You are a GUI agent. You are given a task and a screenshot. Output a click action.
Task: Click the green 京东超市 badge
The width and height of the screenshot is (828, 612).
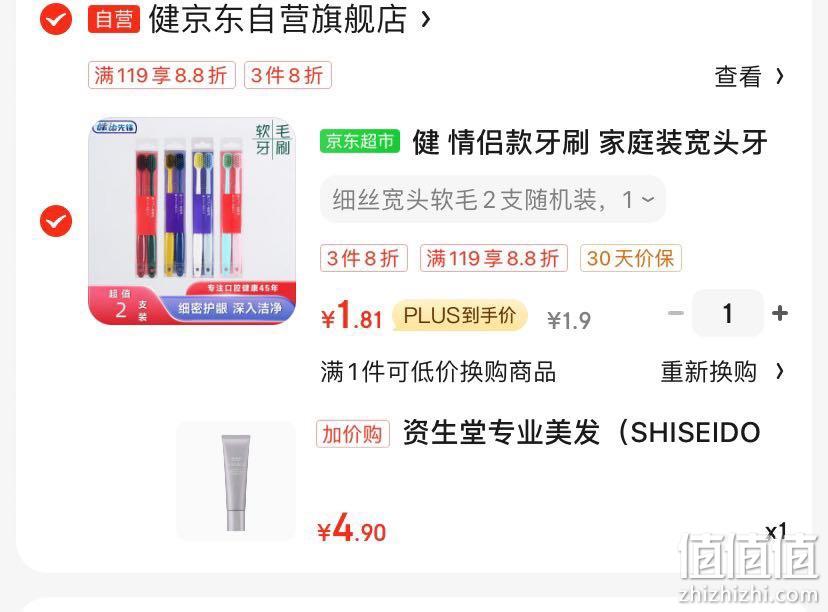click(360, 141)
